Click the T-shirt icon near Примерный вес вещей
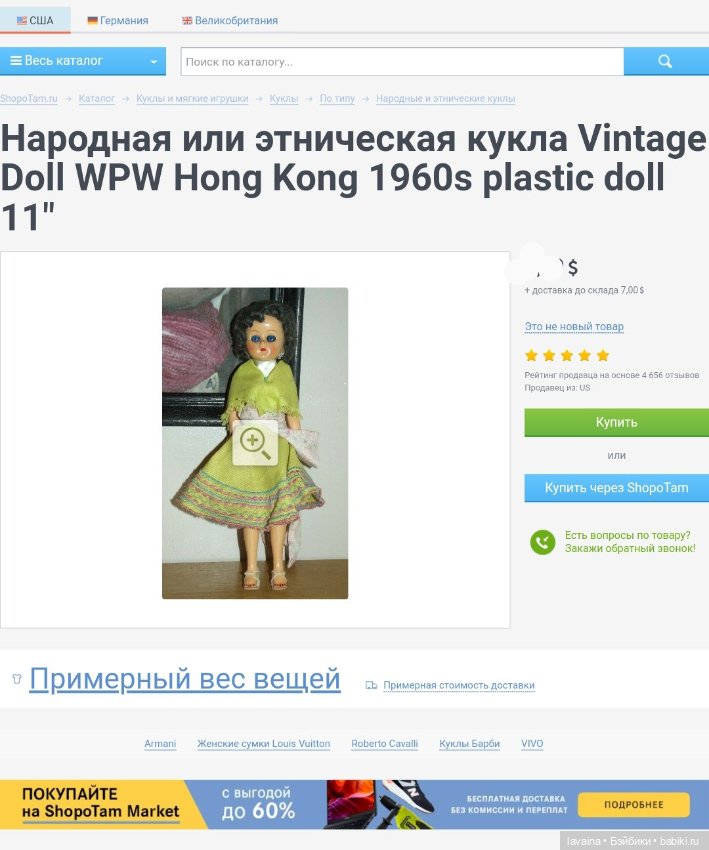The height and width of the screenshot is (850, 709). [x=17, y=678]
